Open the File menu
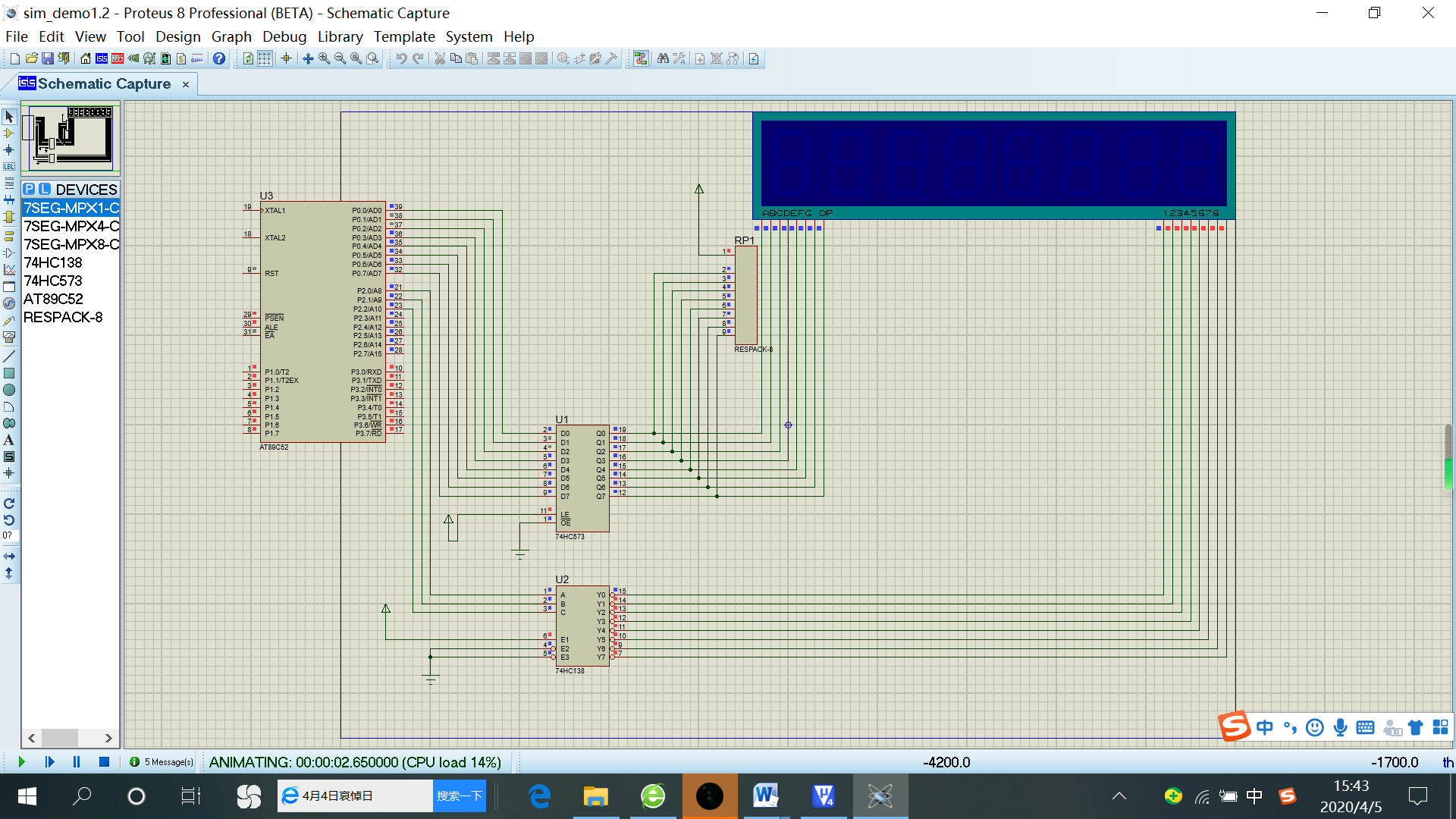Screen dimensions: 1456x819 pyautogui.click(x=17, y=36)
